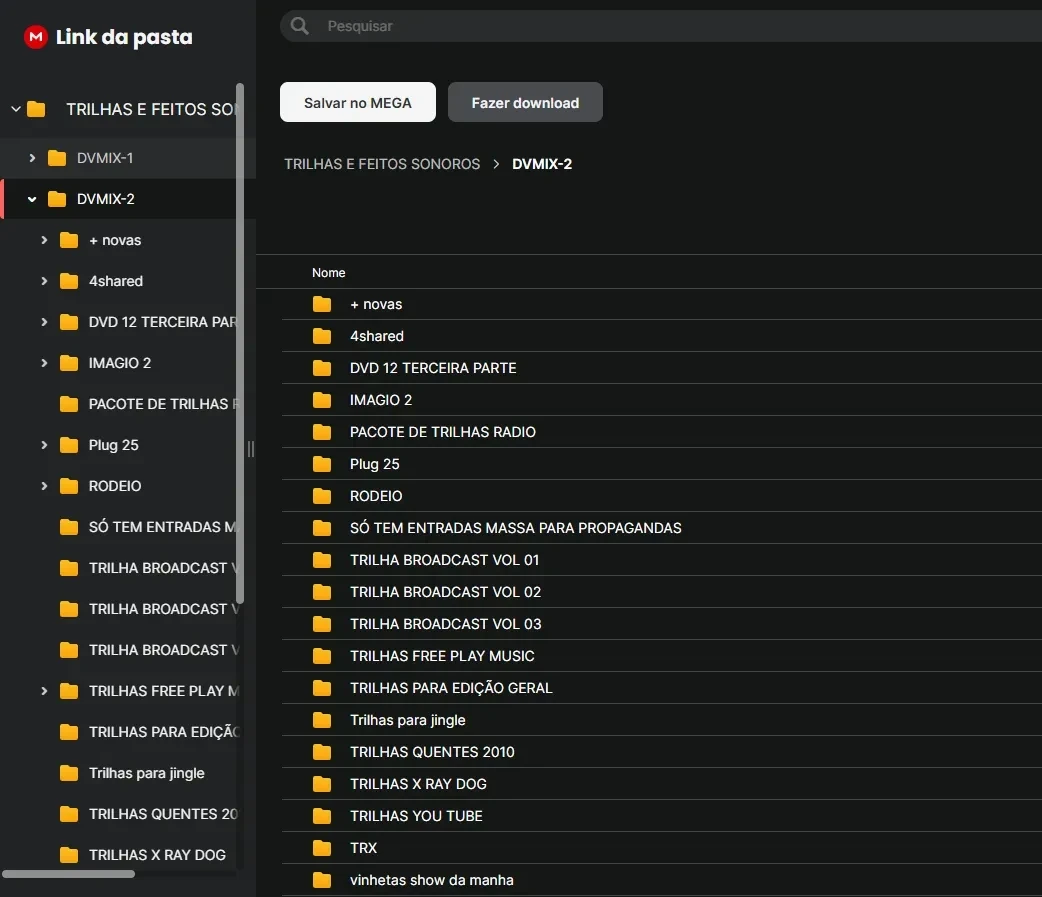Expand the '+ novas' folder in sidebar

click(44, 240)
